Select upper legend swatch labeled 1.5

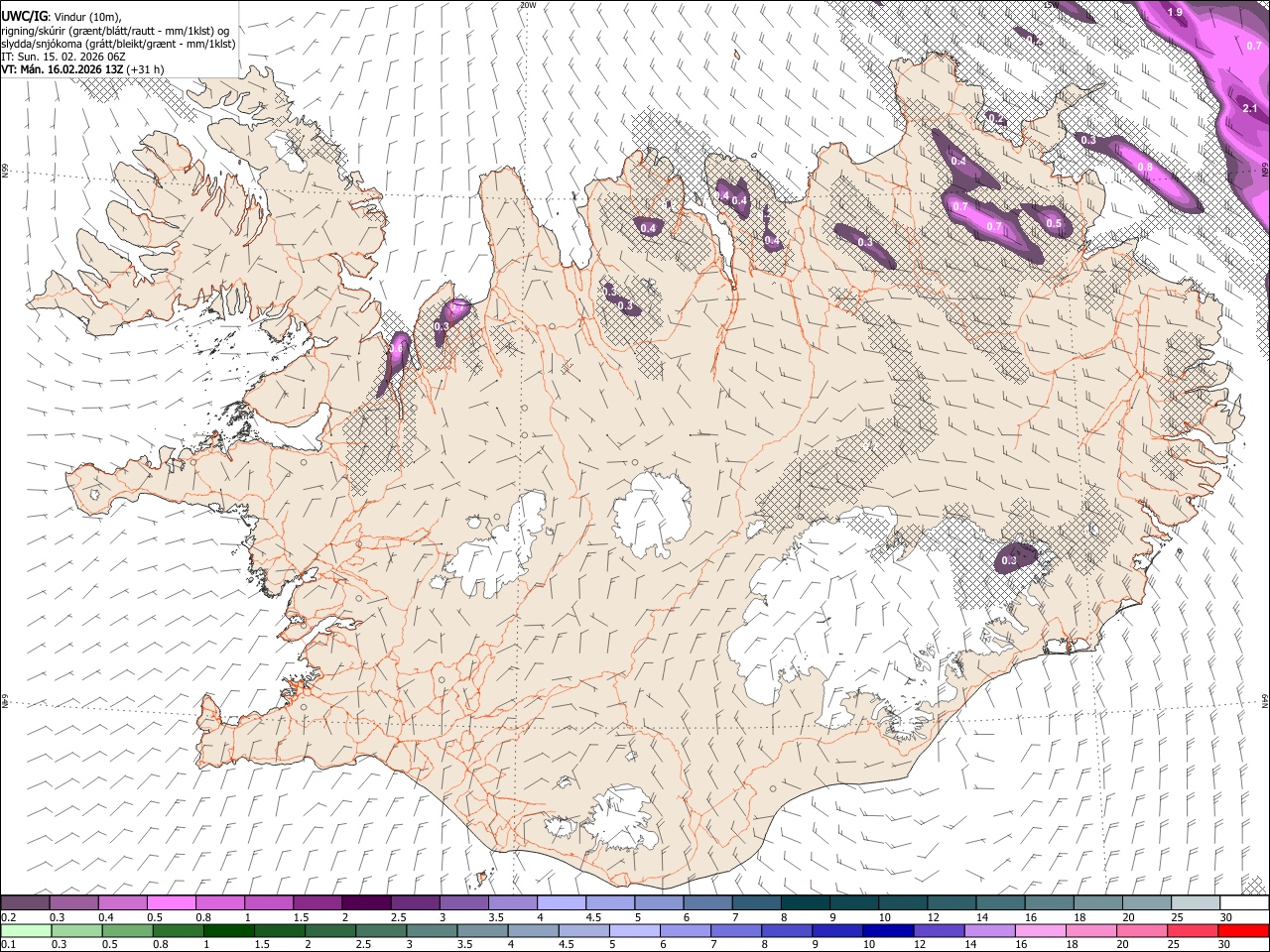pyautogui.click(x=317, y=903)
